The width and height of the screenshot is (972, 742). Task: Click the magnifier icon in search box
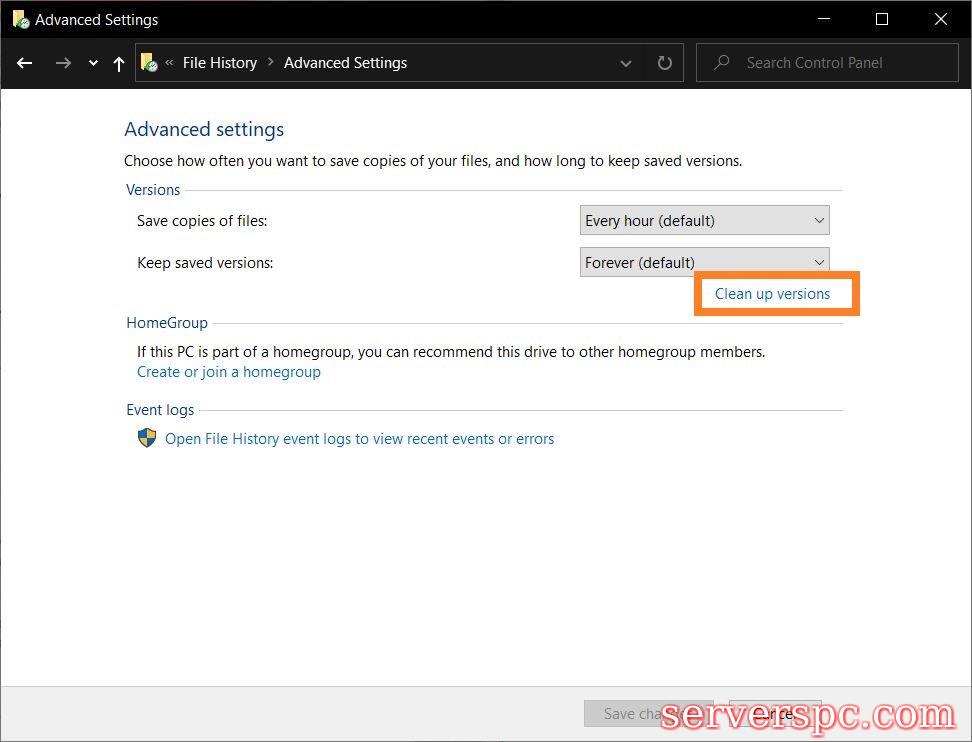(721, 63)
